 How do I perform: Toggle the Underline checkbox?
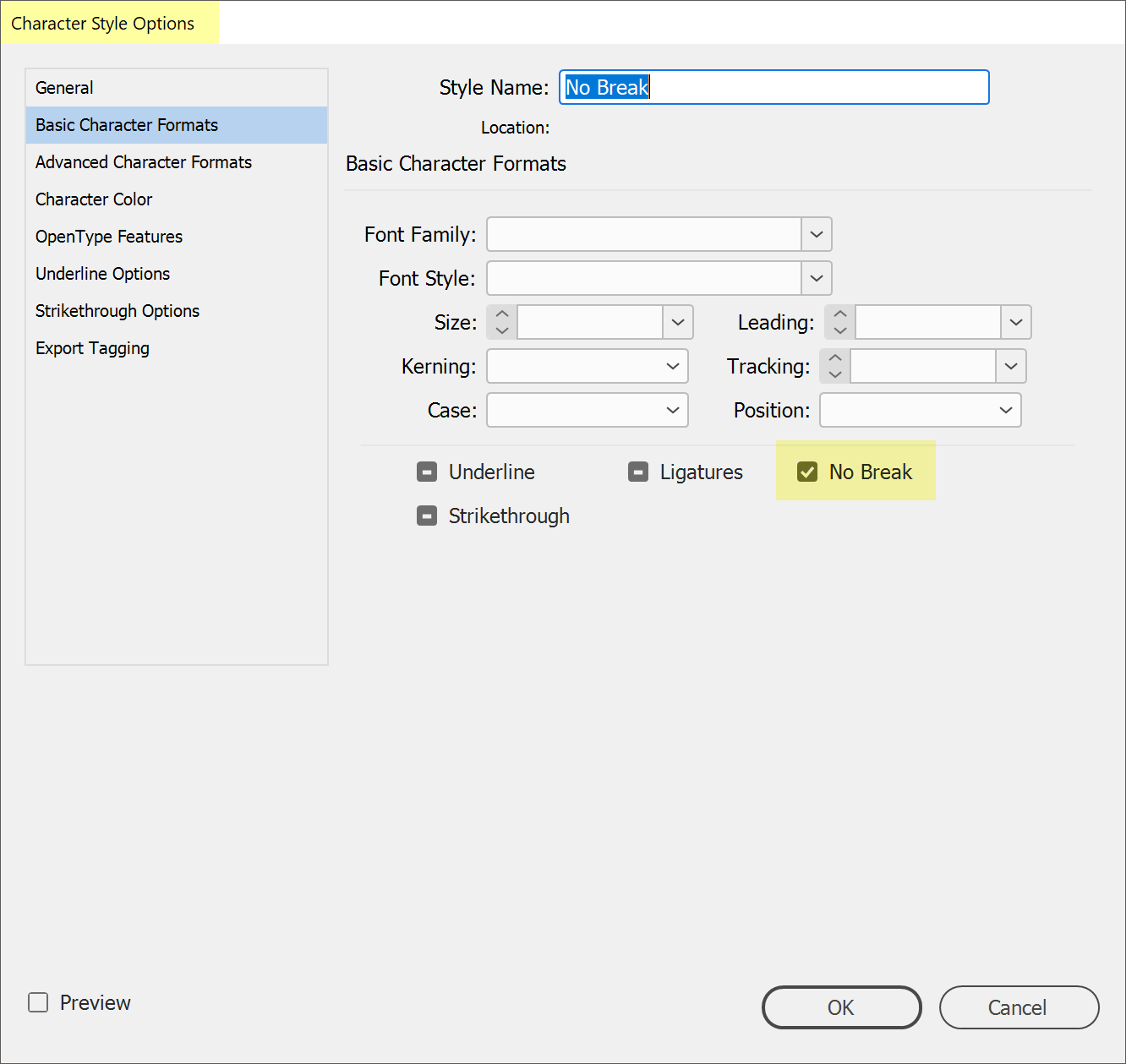pyautogui.click(x=428, y=472)
